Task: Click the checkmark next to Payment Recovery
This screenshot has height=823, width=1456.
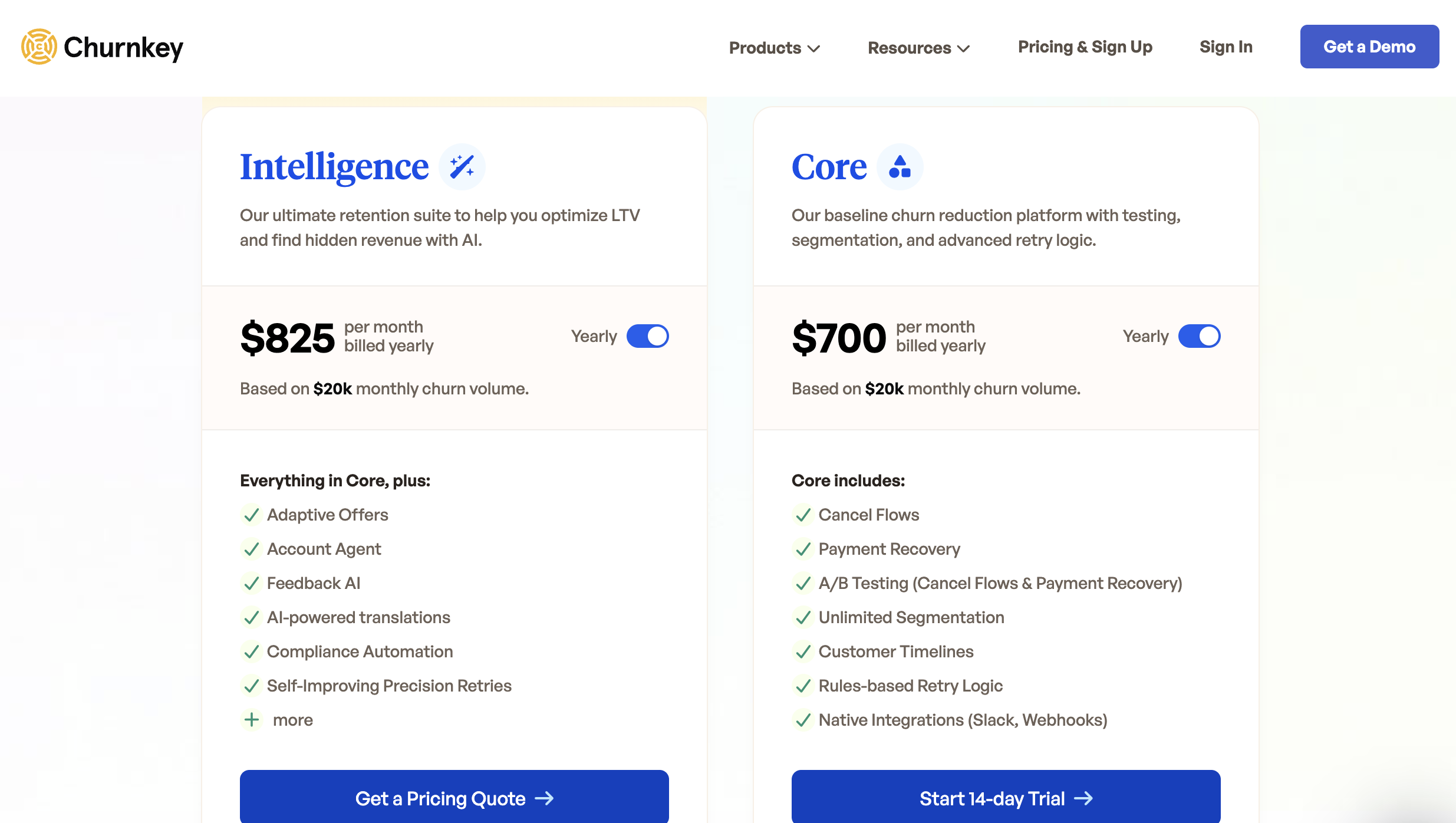Action: (803, 549)
